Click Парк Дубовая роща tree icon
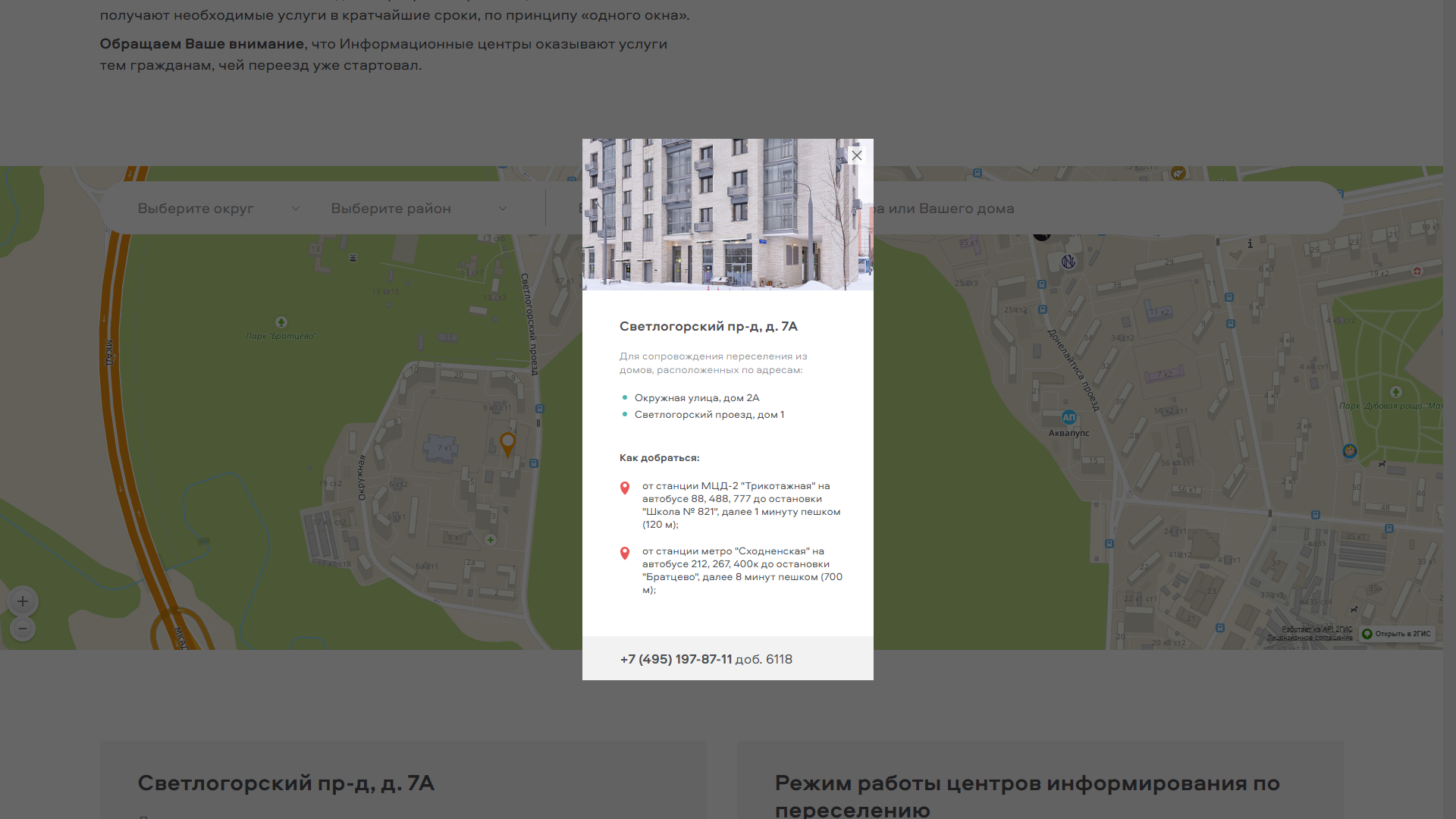The height and width of the screenshot is (819, 1456). click(x=1396, y=392)
